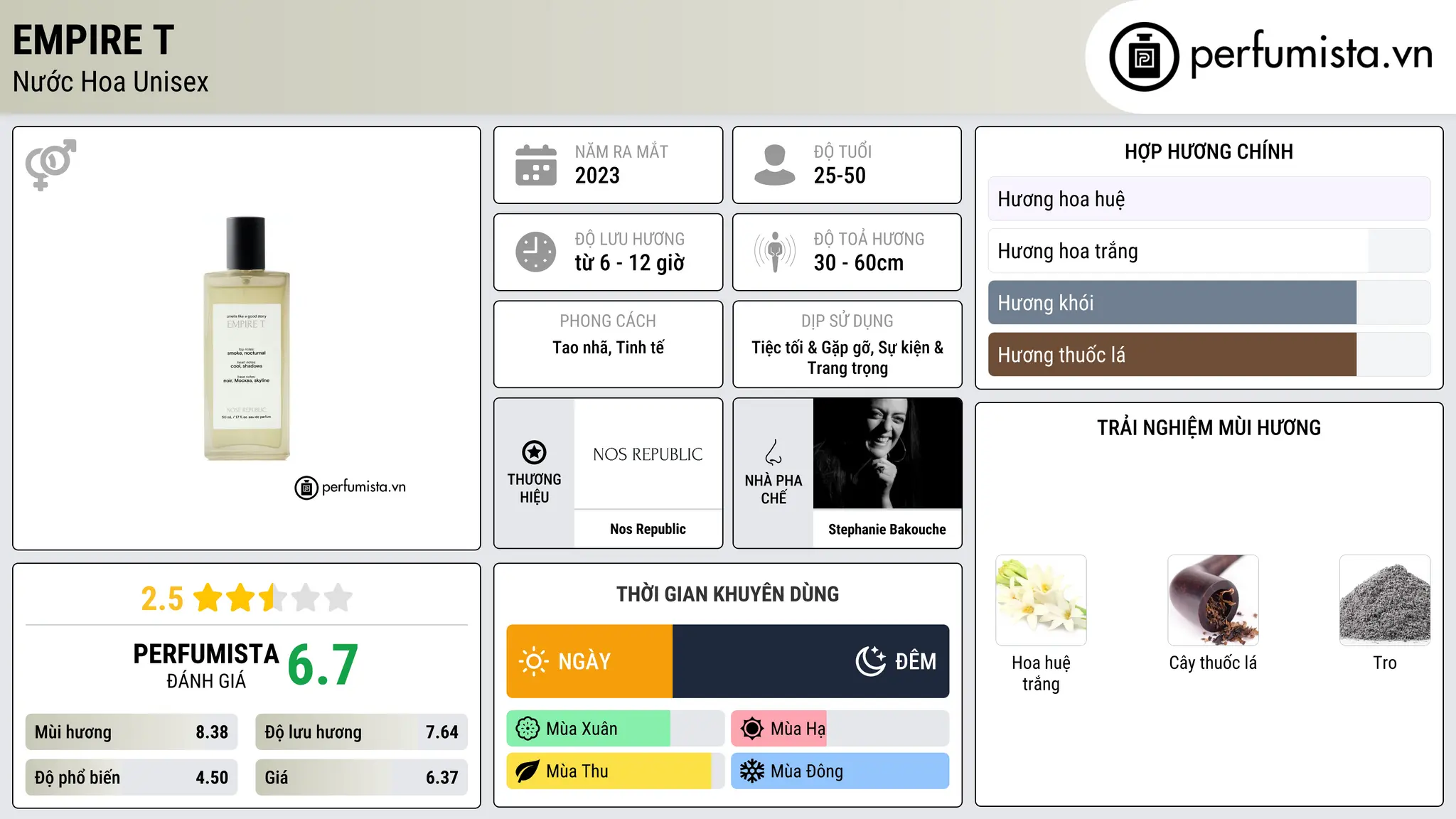Open the Tro ash pile thumbnail
The image size is (1456, 819).
click(1385, 600)
